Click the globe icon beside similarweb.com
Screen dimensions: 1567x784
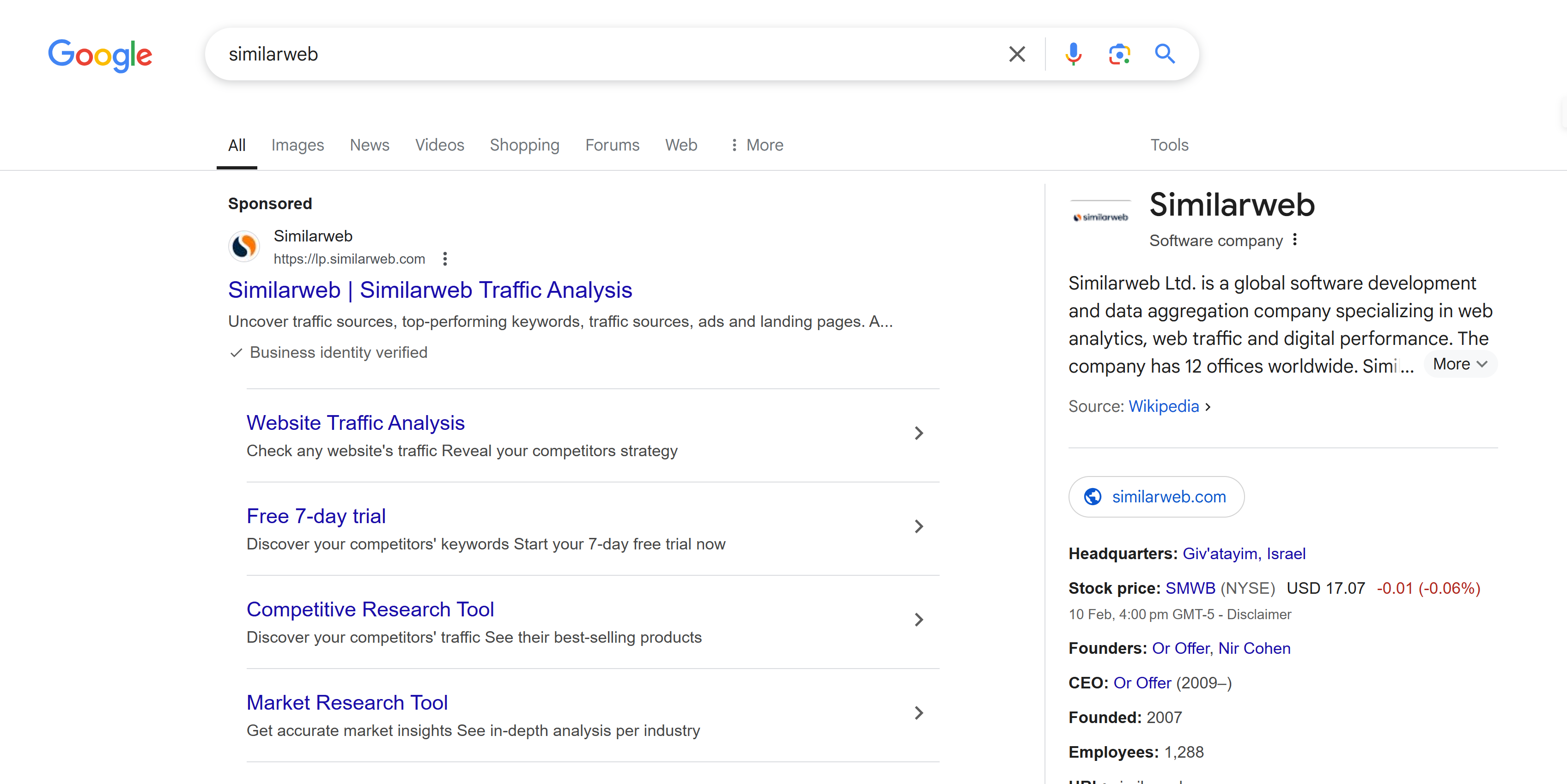tap(1093, 496)
